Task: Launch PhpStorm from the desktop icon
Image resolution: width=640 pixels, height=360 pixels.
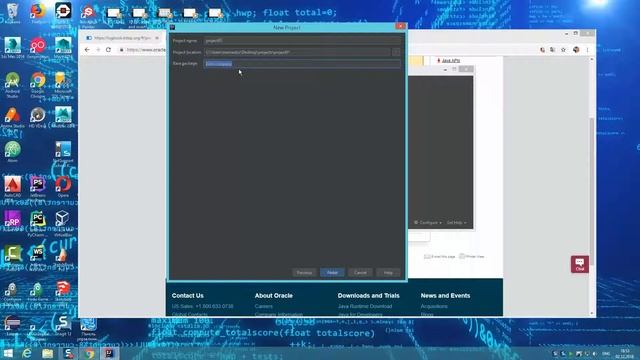Action: [38, 186]
